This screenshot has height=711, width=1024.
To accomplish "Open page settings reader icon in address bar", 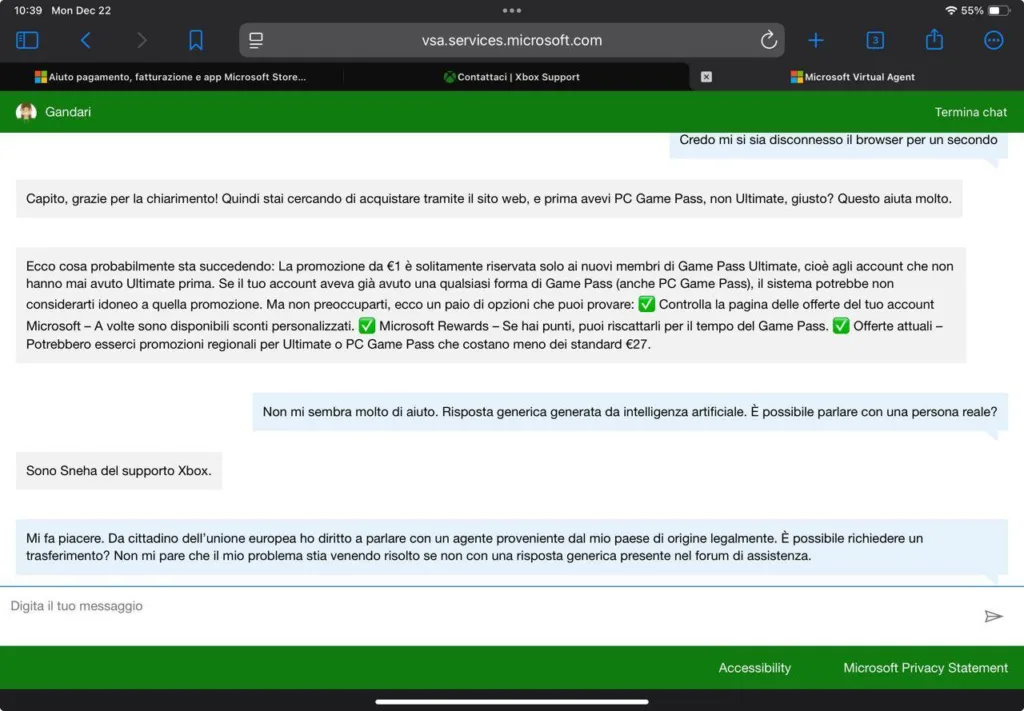I will (x=256, y=40).
